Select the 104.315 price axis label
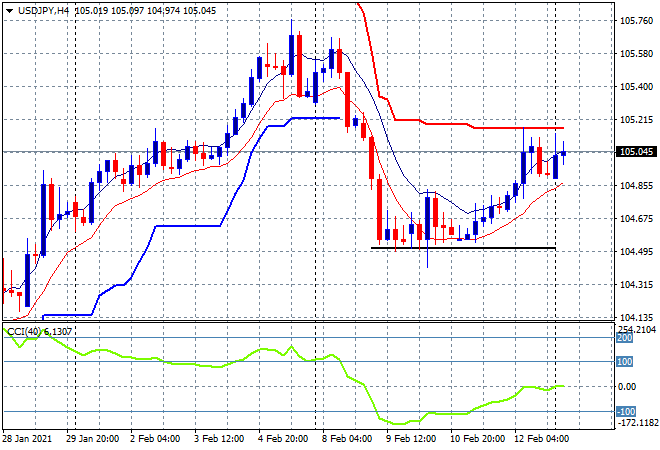Image resolution: width=660 pixels, height=450 pixels. tap(636, 285)
